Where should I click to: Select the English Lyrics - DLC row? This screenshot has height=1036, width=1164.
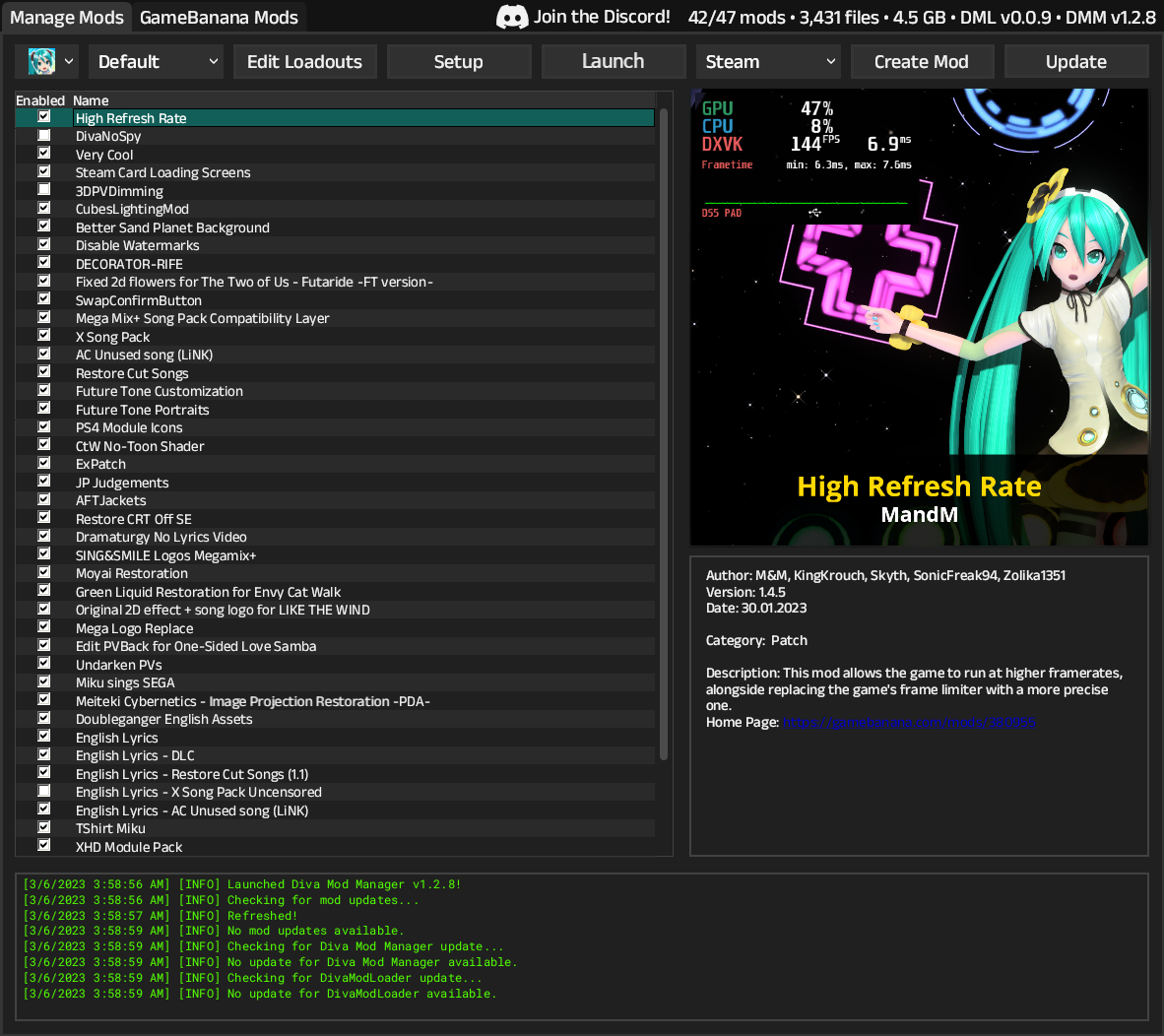335,755
